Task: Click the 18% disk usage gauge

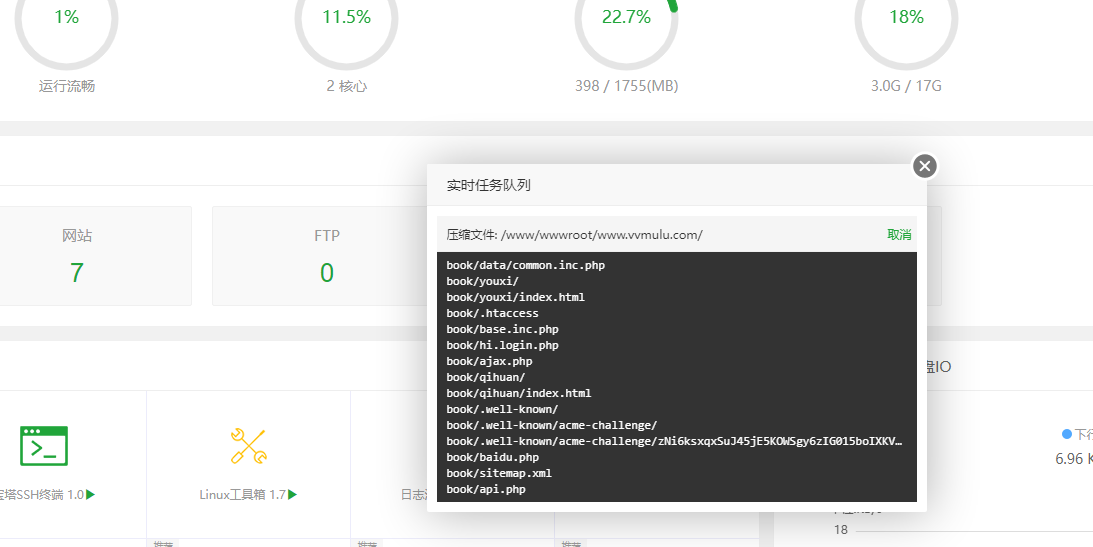Action: [x=906, y=17]
